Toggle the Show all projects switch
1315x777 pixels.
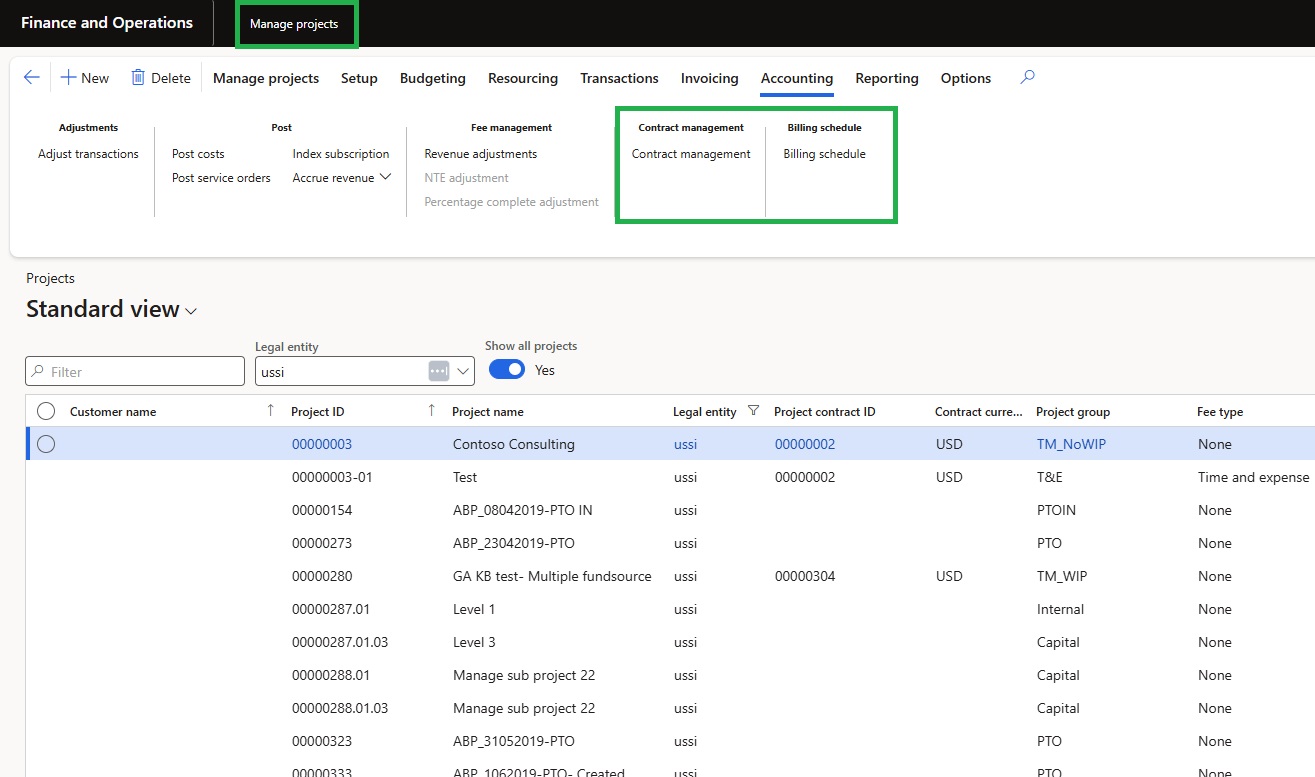coord(507,370)
